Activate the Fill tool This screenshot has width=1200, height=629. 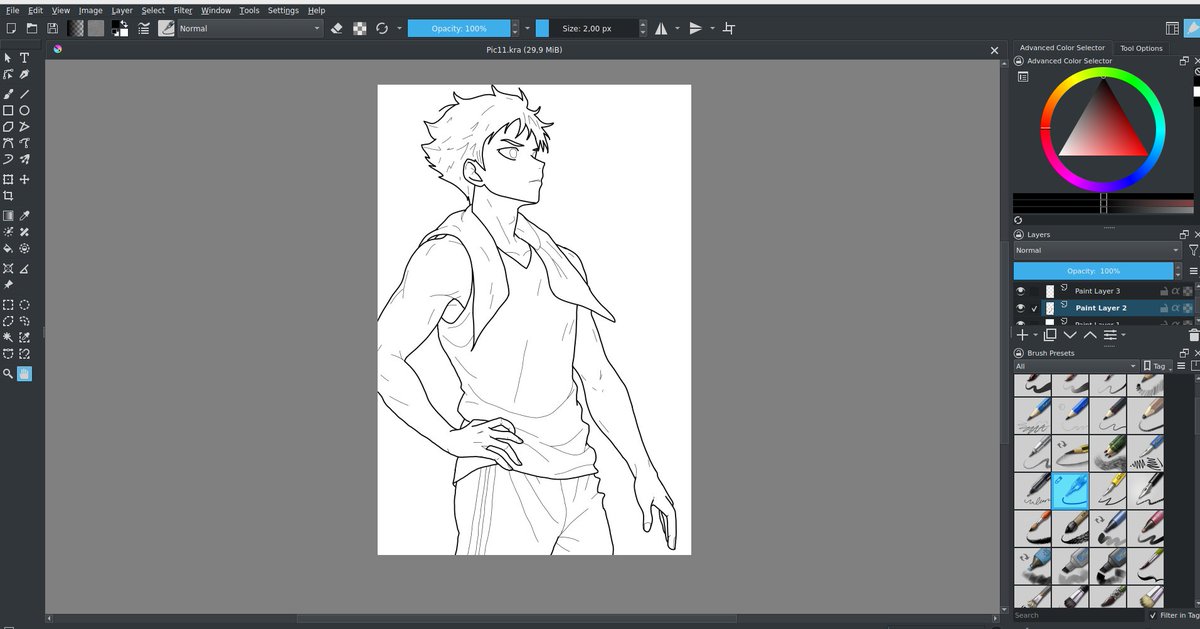tap(8, 248)
